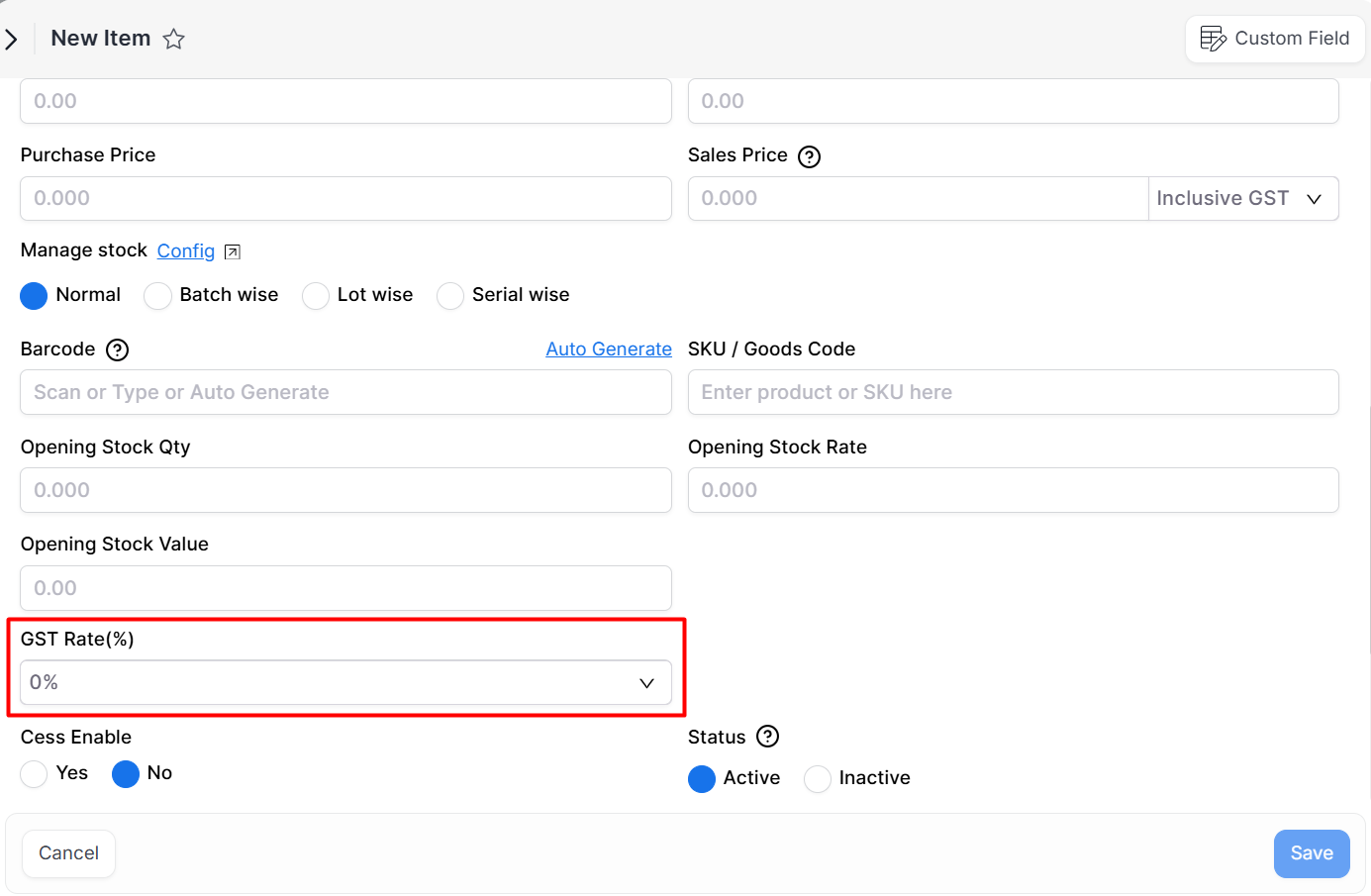Open the Manage stock Config link
This screenshot has height=896, width=1371.
185,251
